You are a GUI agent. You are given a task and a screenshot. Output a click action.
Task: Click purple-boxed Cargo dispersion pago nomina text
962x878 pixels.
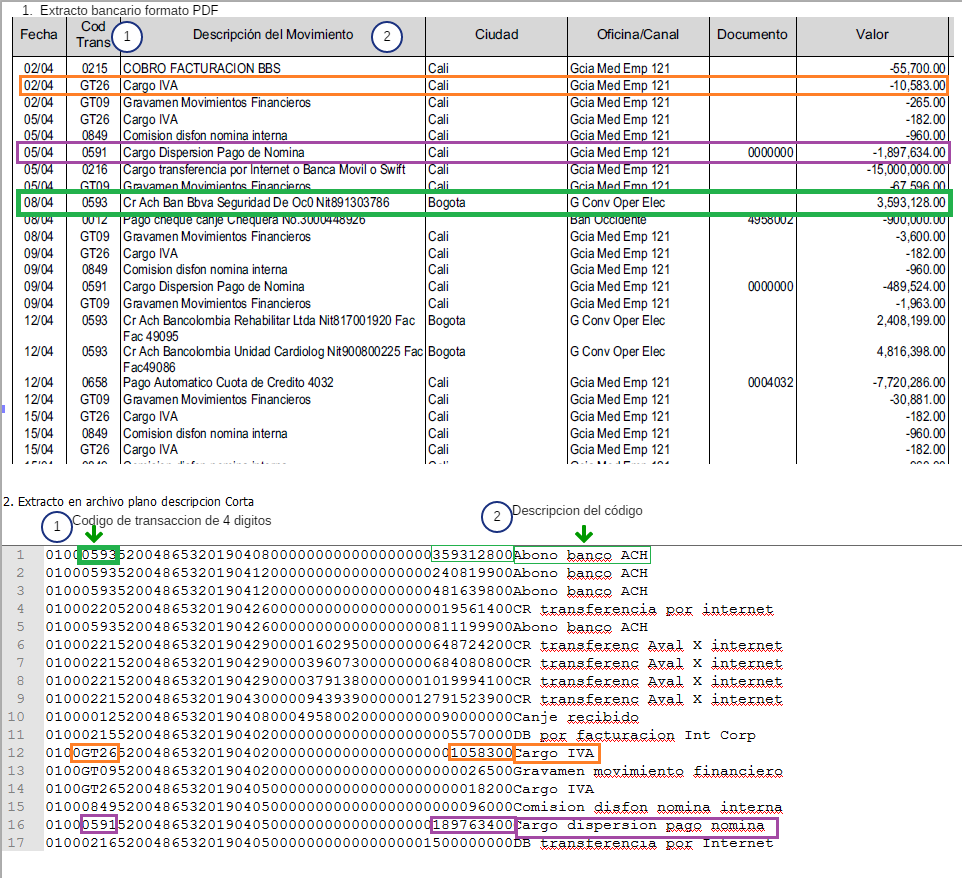[x=645, y=826]
